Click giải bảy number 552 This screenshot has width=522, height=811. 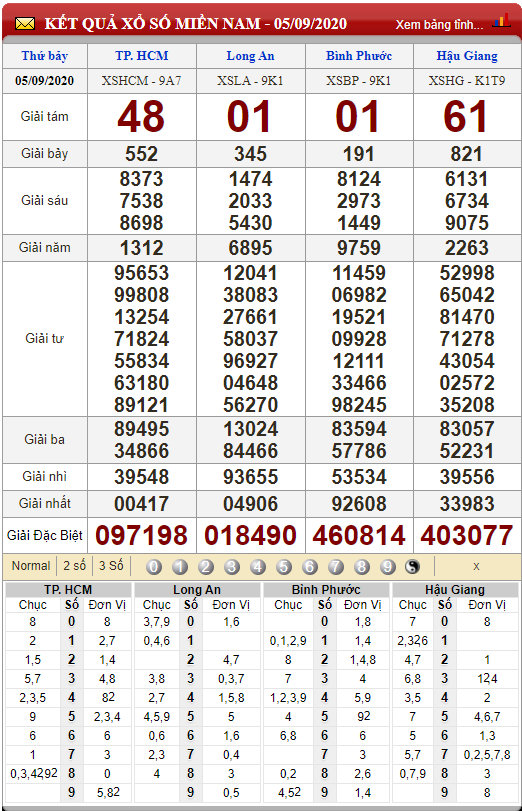pos(141,154)
